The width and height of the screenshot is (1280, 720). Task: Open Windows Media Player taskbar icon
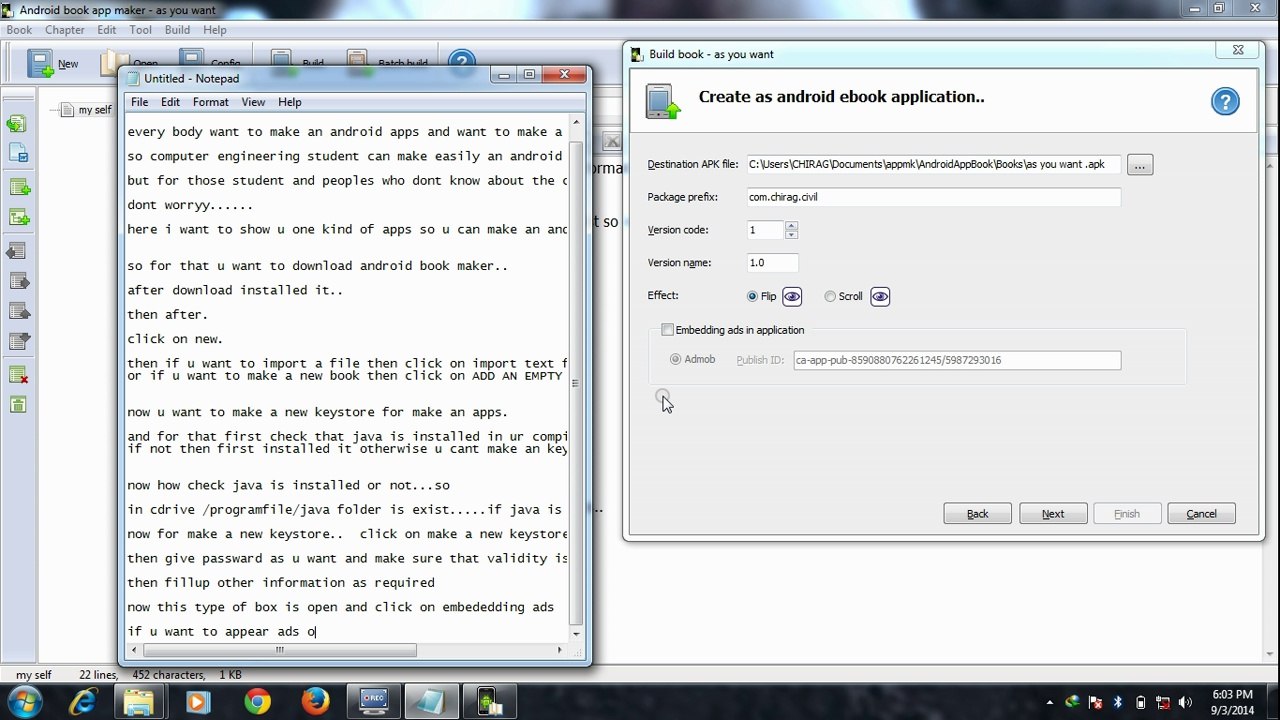click(x=197, y=702)
